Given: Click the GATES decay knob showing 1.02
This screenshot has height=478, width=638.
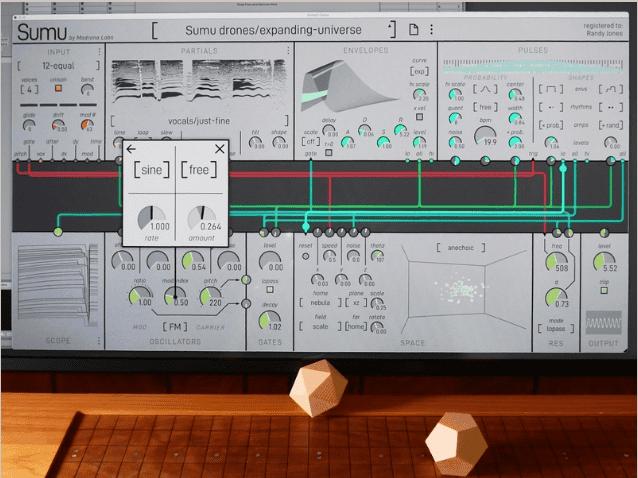Looking at the screenshot, I should [270, 321].
